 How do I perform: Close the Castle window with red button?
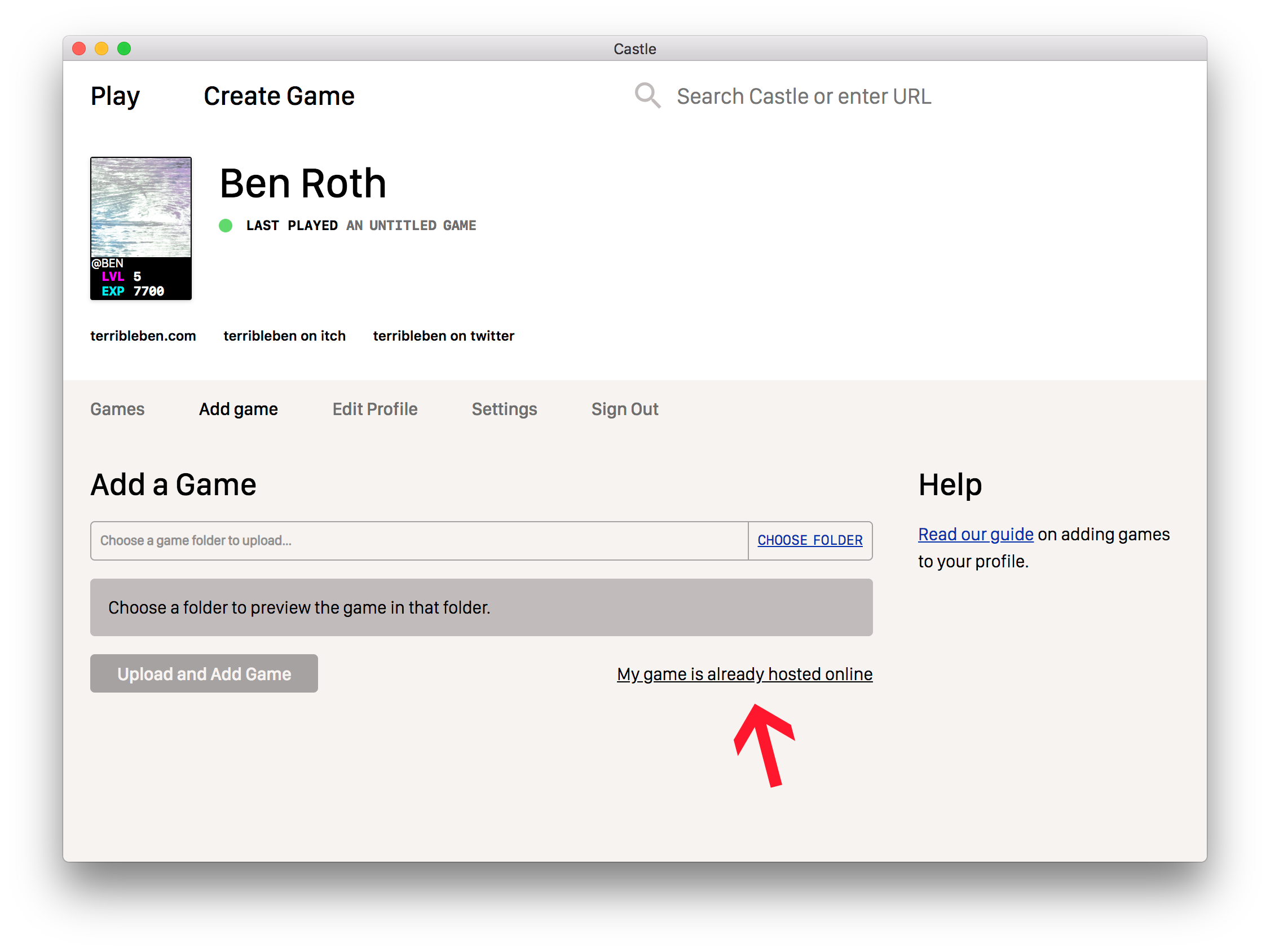(x=79, y=49)
